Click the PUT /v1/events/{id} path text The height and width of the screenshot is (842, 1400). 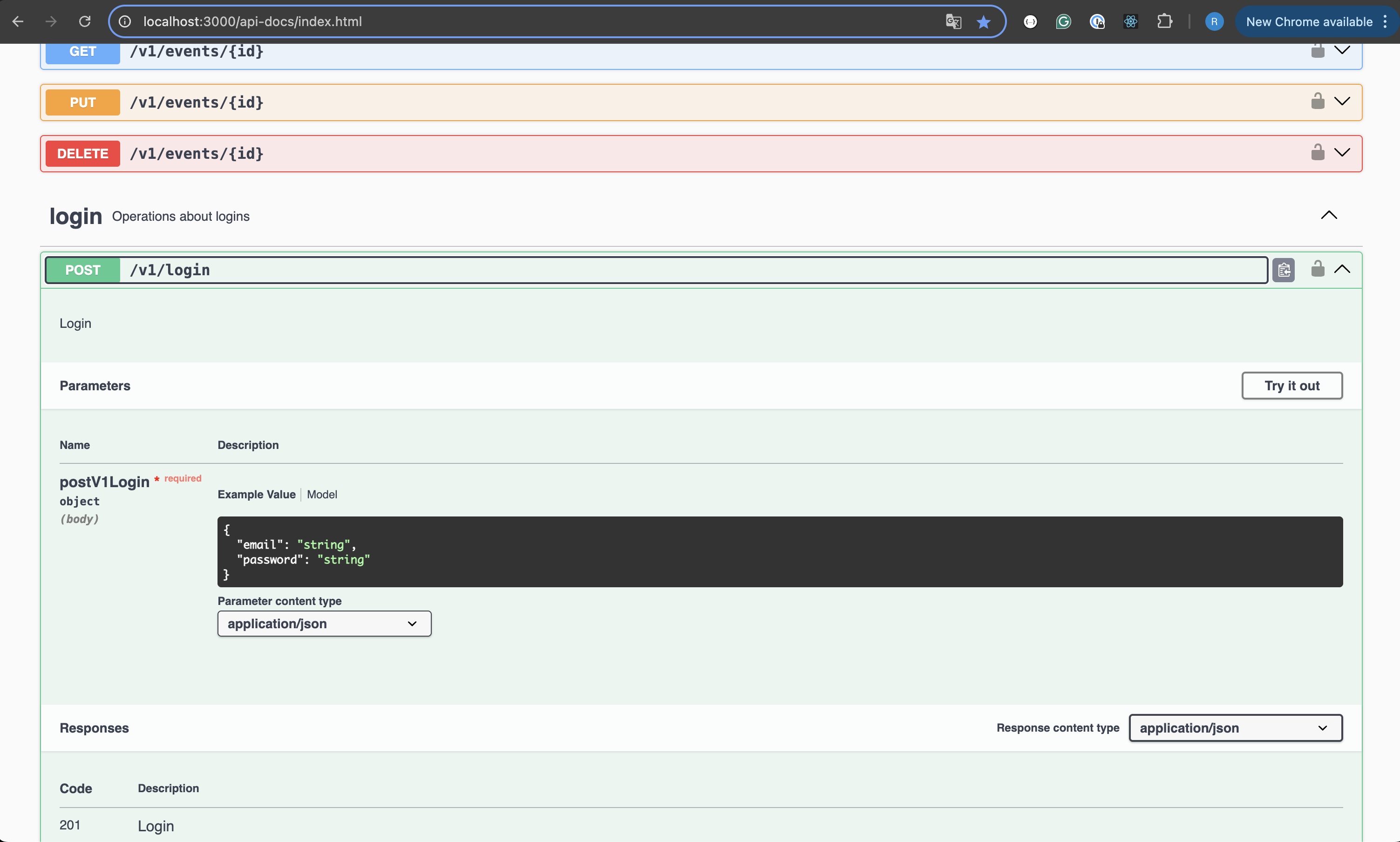197,102
